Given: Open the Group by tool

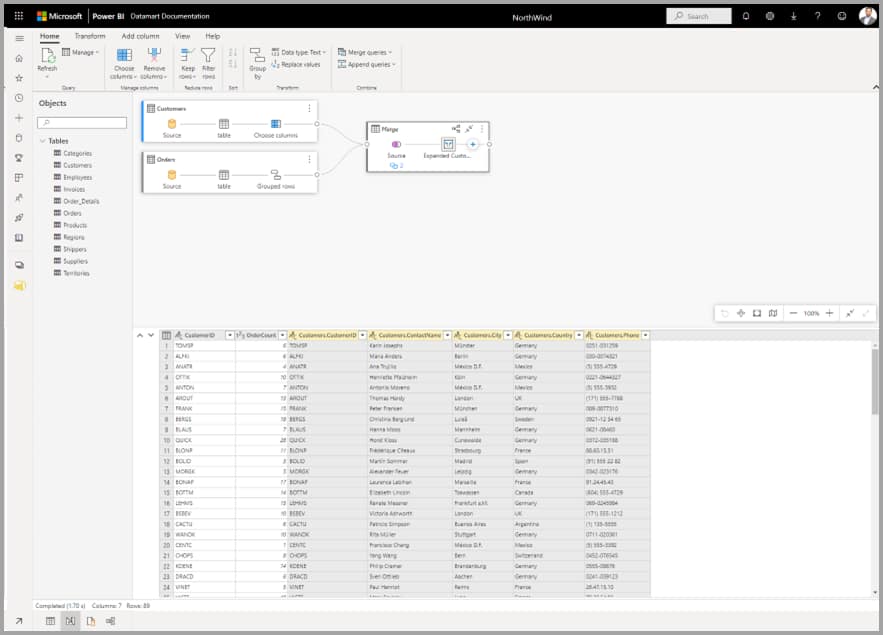Looking at the screenshot, I should 257,62.
